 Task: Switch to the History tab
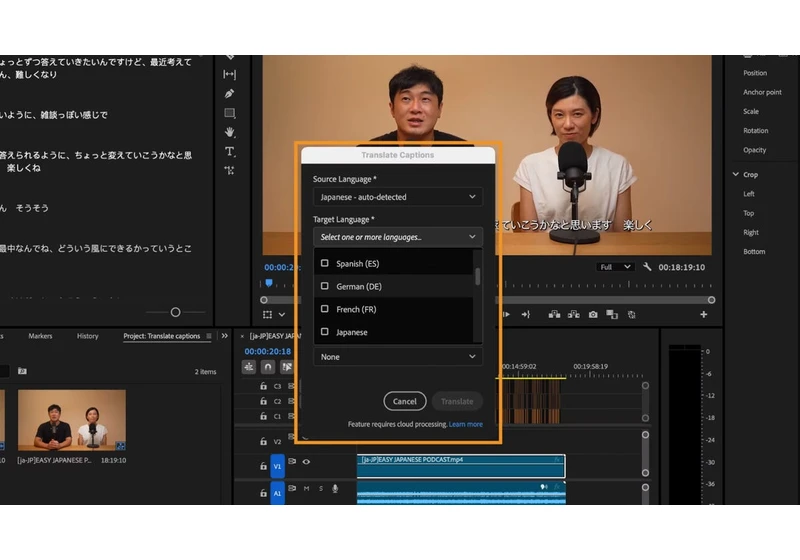pyautogui.click(x=87, y=336)
